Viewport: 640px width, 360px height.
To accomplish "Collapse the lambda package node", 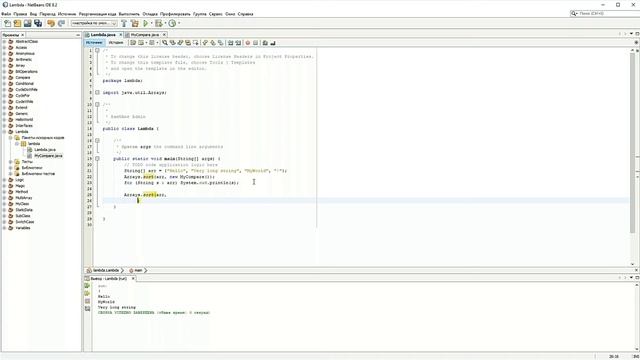I will [x=17, y=144].
